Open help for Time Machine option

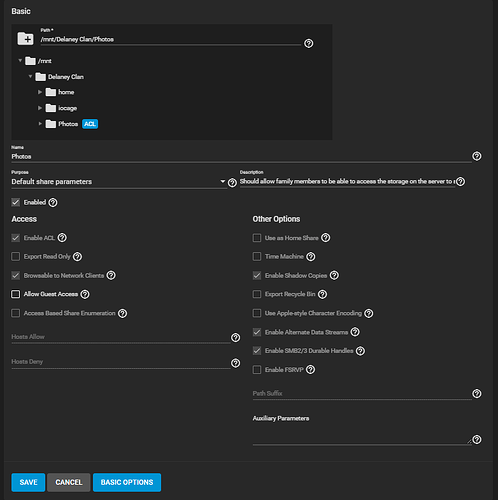(311, 257)
